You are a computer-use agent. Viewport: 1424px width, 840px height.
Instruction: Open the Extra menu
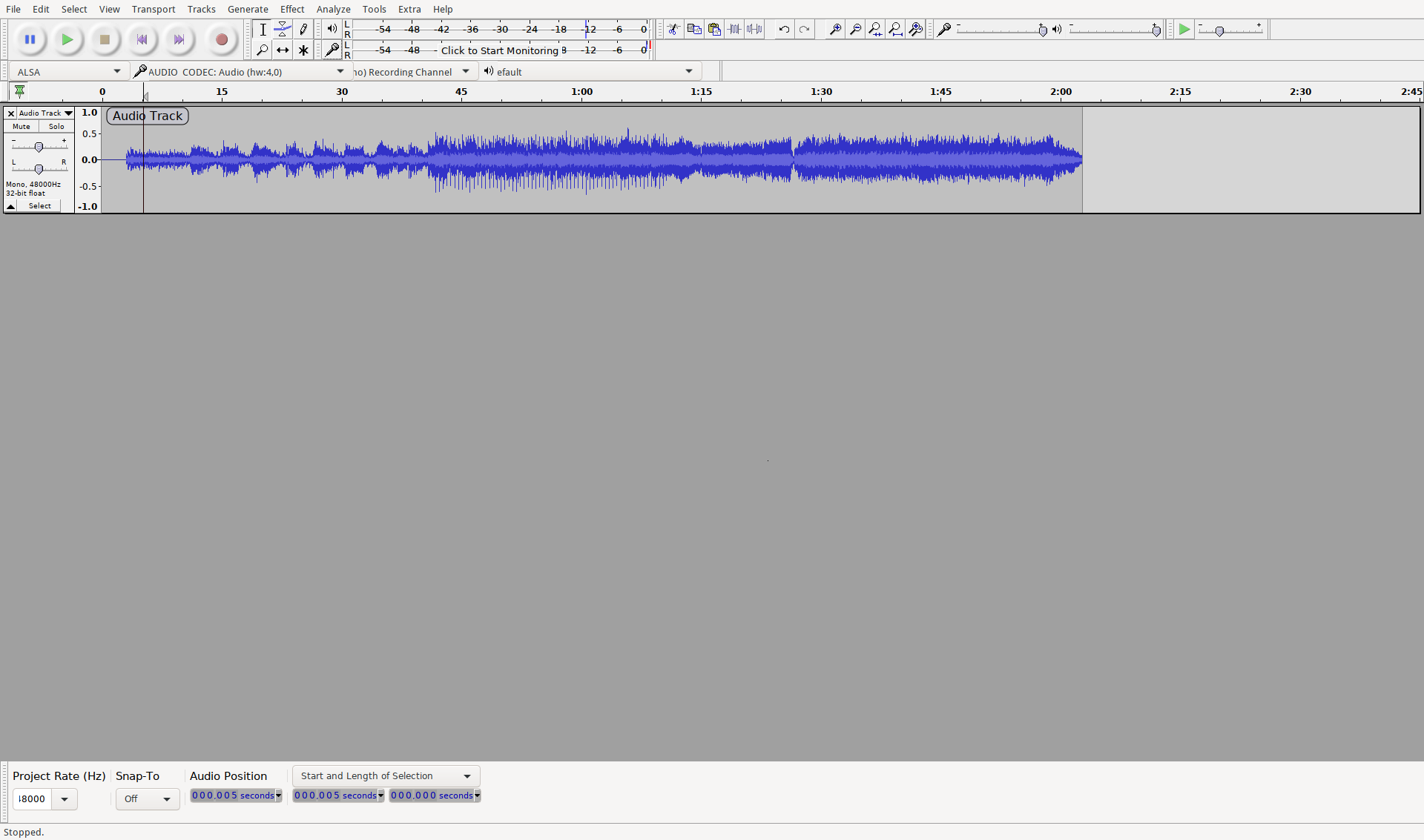pyautogui.click(x=409, y=9)
